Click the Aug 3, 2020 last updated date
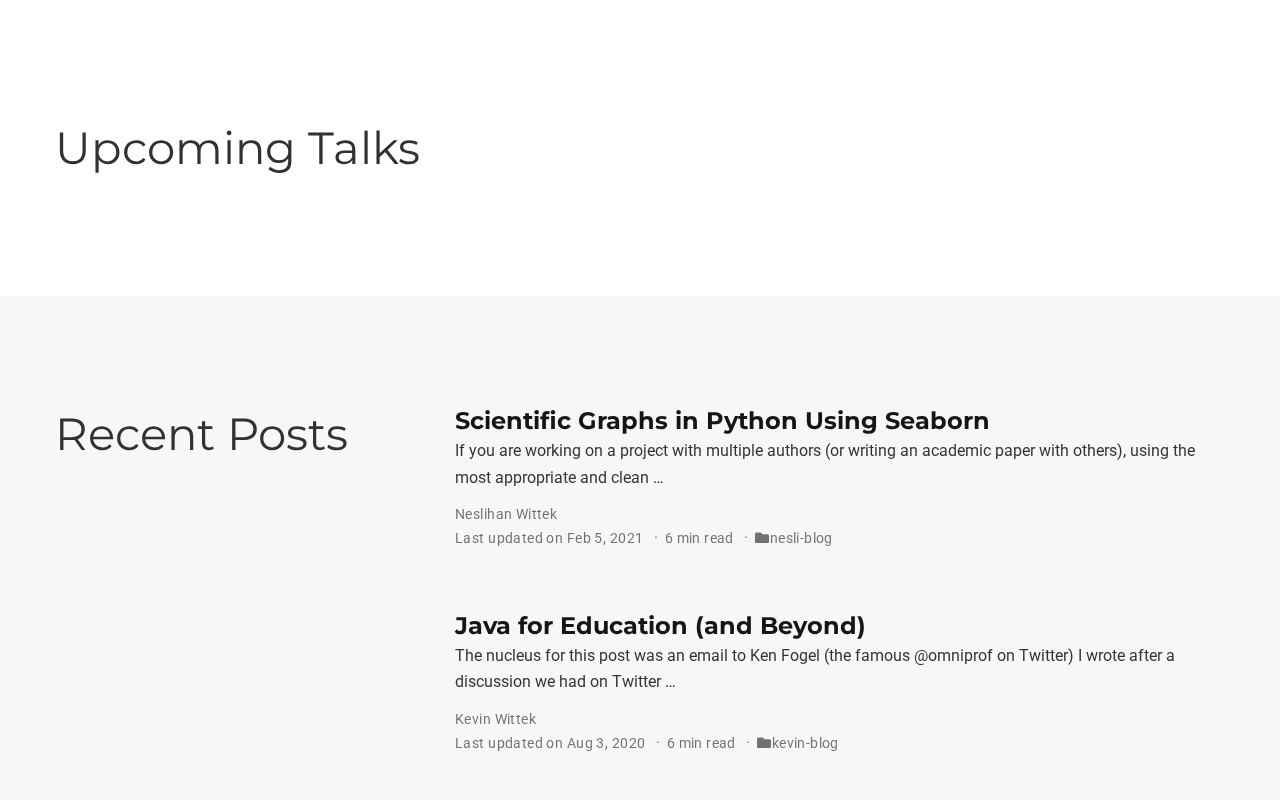 [x=605, y=743]
